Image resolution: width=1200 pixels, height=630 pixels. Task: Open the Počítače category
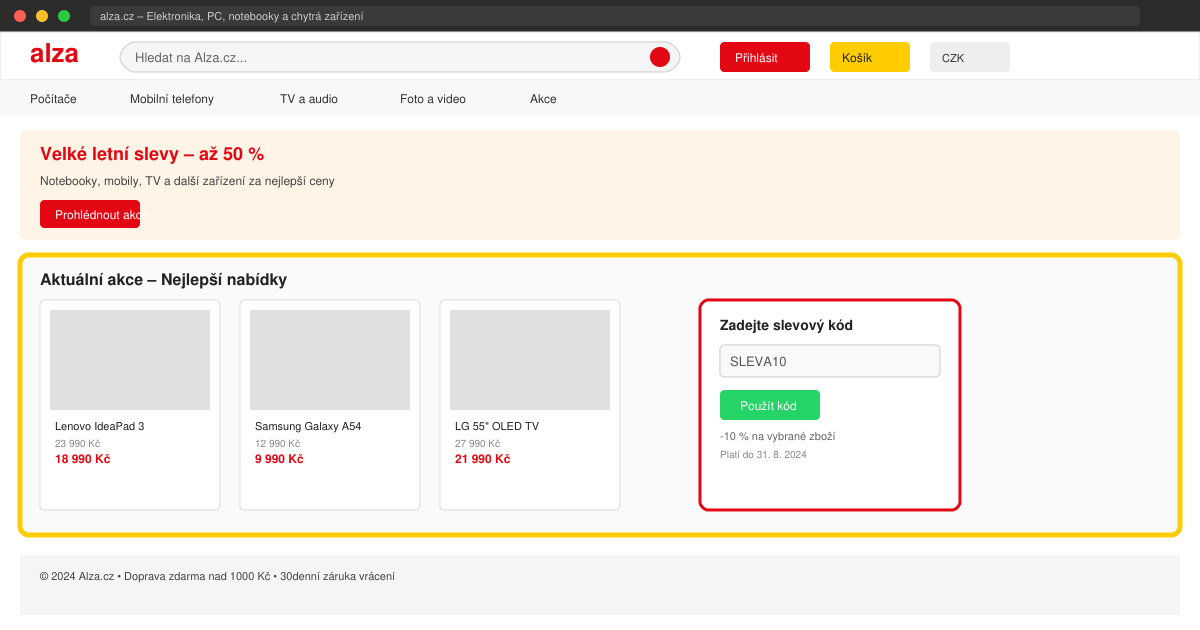coord(53,99)
